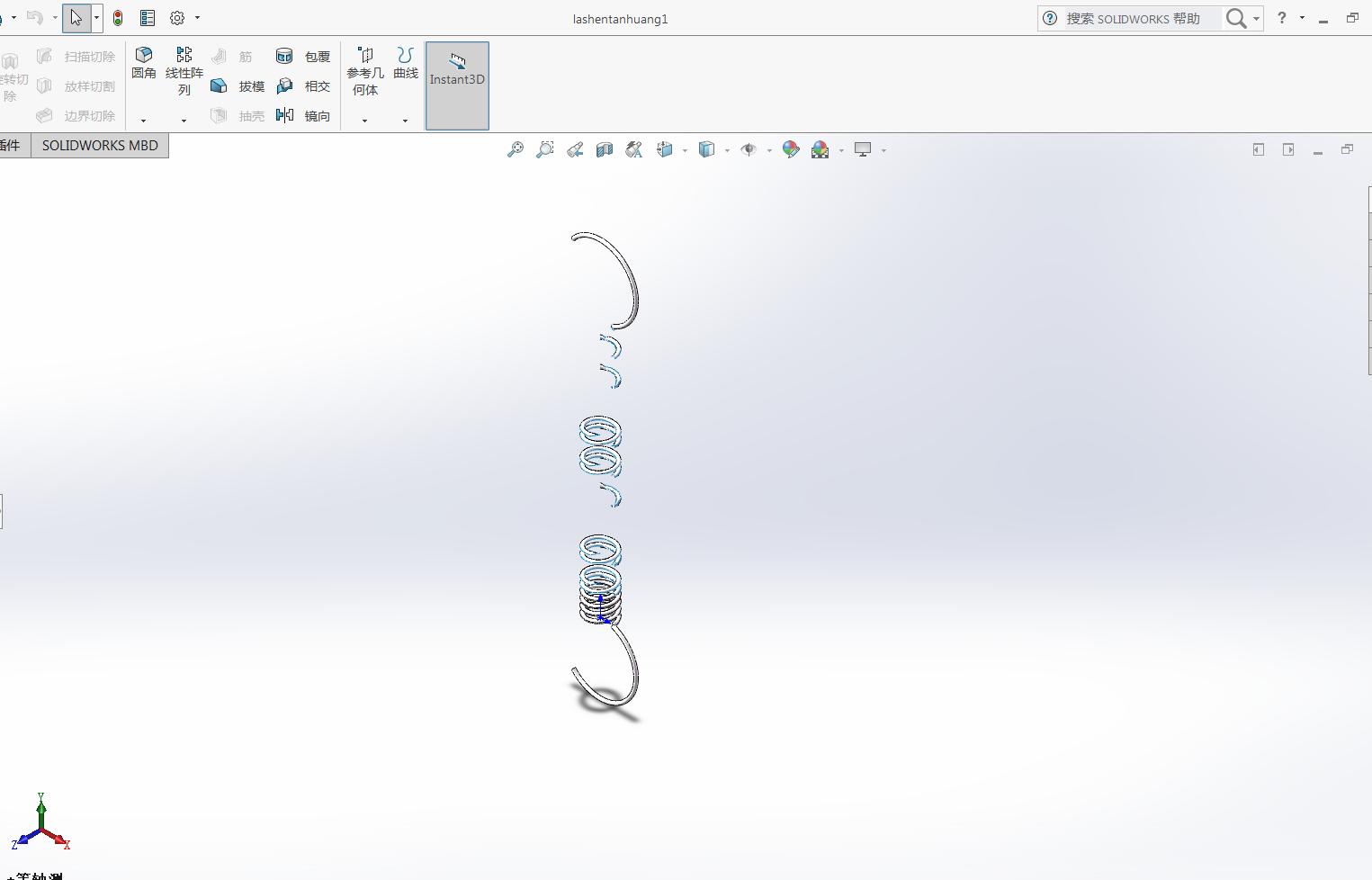Viewport: 1372px width, 880px height.
Task: Click the Apply Scene icon
Action: click(x=821, y=150)
